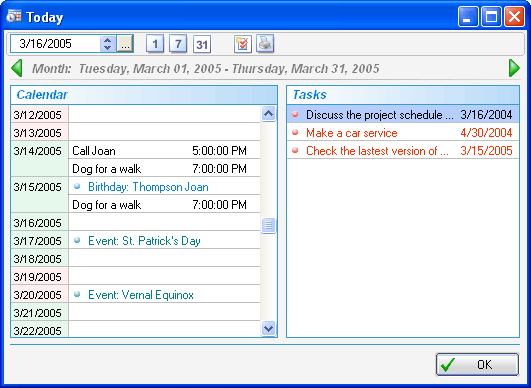Image resolution: width=531 pixels, height=388 pixels.
Task: Select calendar date cell 3/13/2005
Action: click(40, 132)
